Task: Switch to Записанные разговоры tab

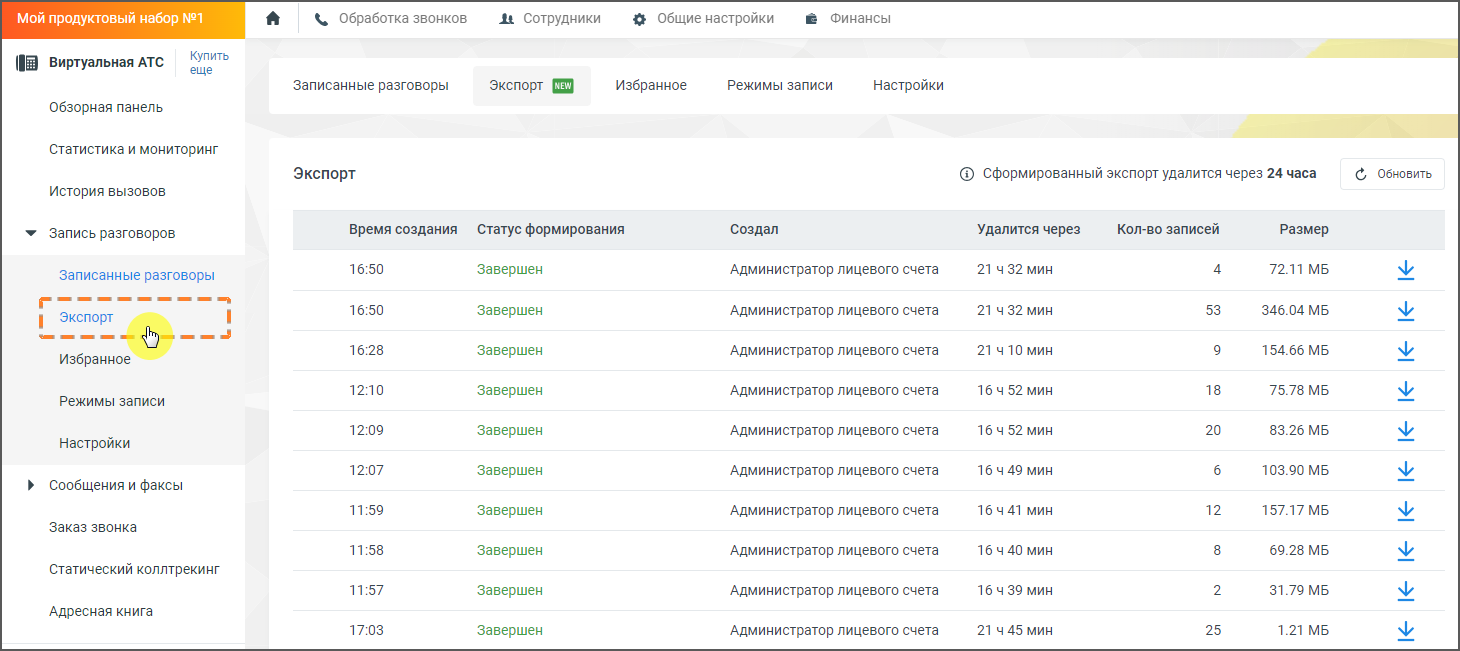Action: click(371, 85)
